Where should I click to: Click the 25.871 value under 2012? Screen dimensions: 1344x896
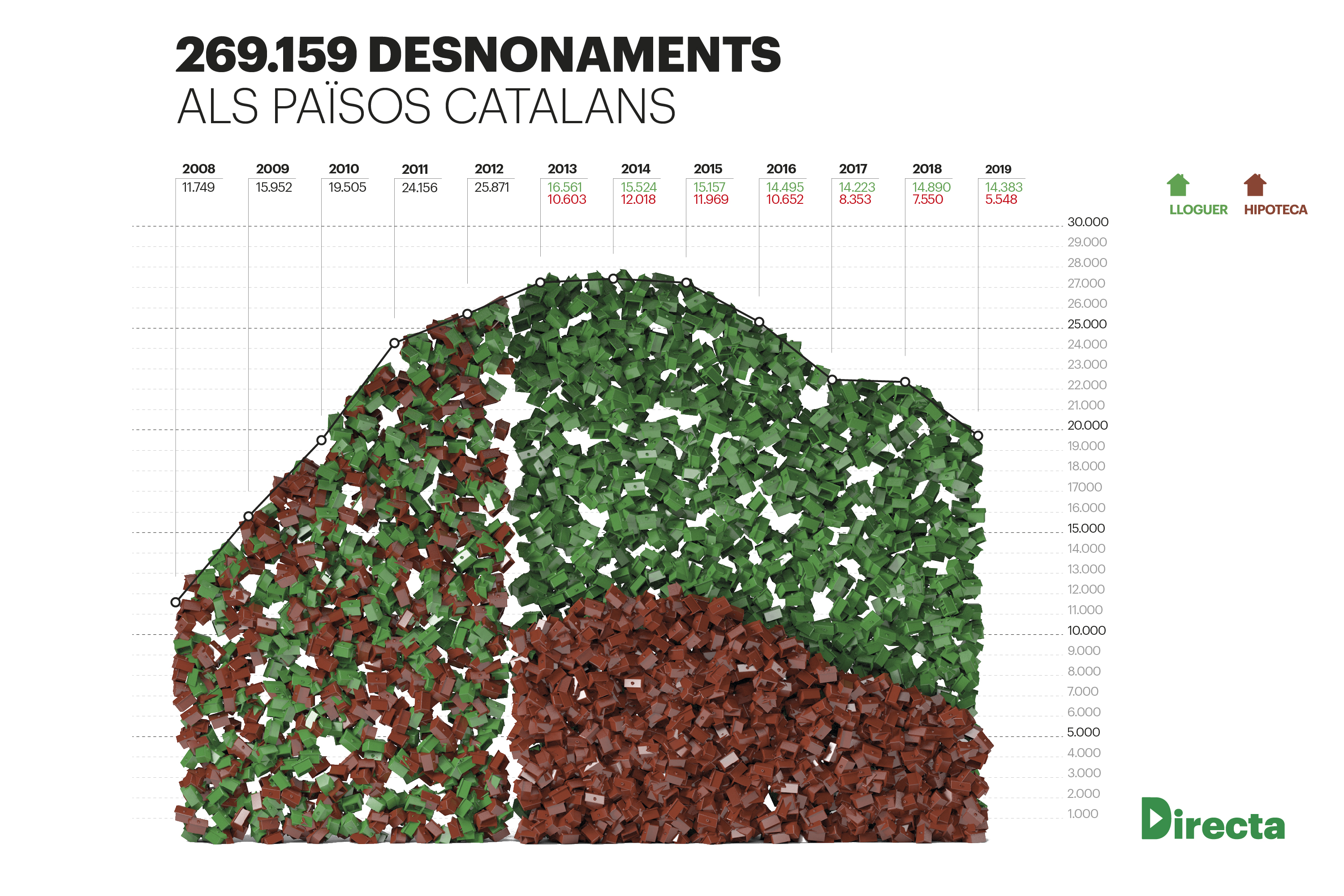click(x=491, y=187)
